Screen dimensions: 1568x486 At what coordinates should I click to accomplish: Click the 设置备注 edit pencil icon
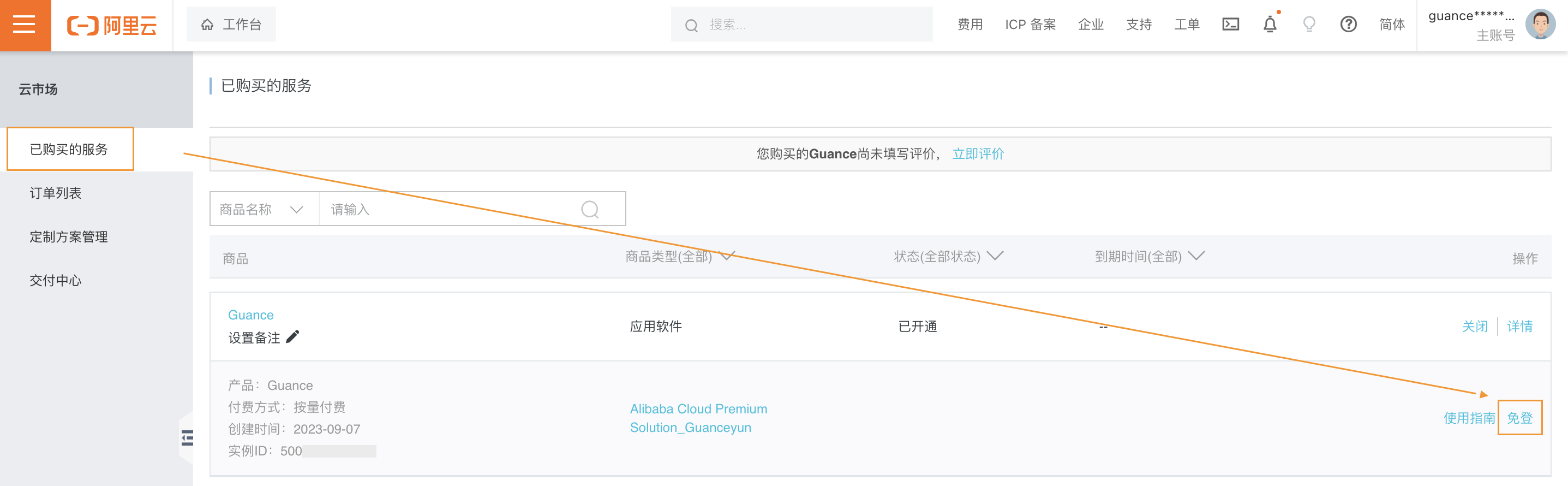pos(293,337)
